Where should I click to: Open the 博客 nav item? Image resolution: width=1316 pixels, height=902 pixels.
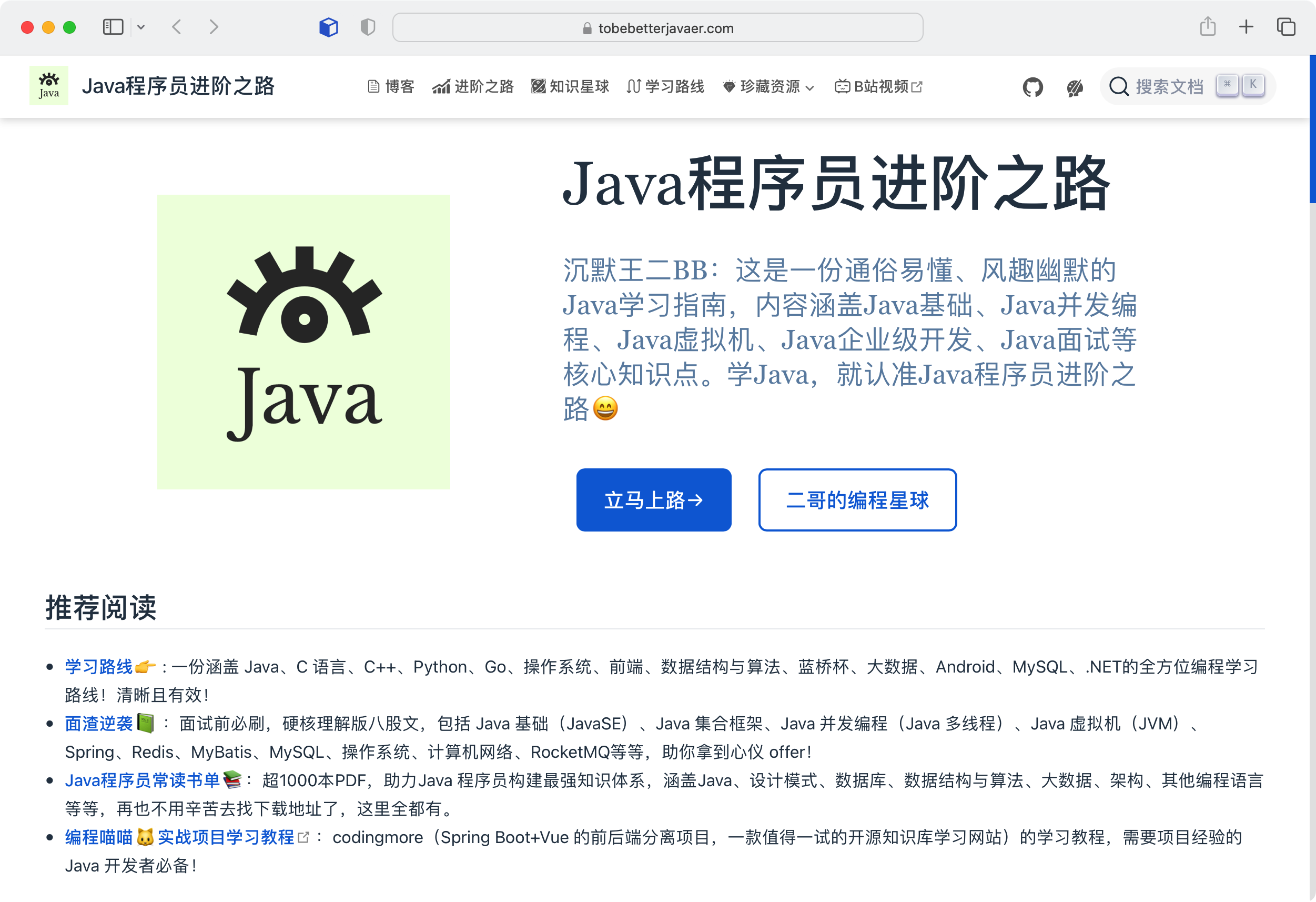[x=391, y=87]
